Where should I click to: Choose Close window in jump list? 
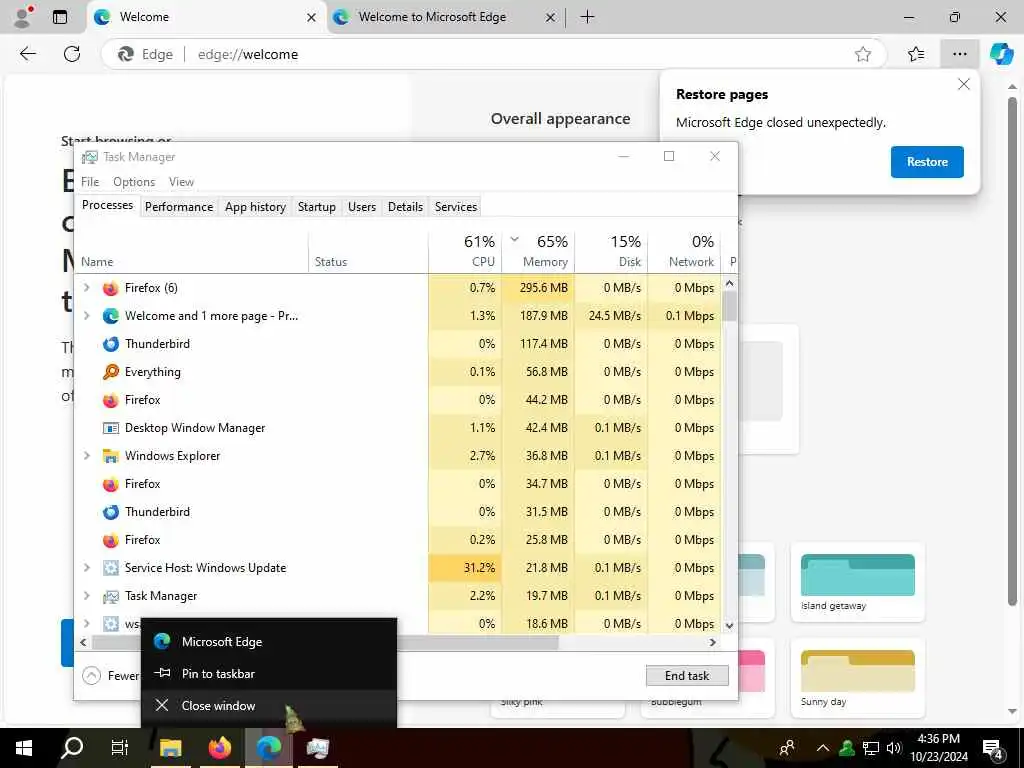[x=269, y=706]
